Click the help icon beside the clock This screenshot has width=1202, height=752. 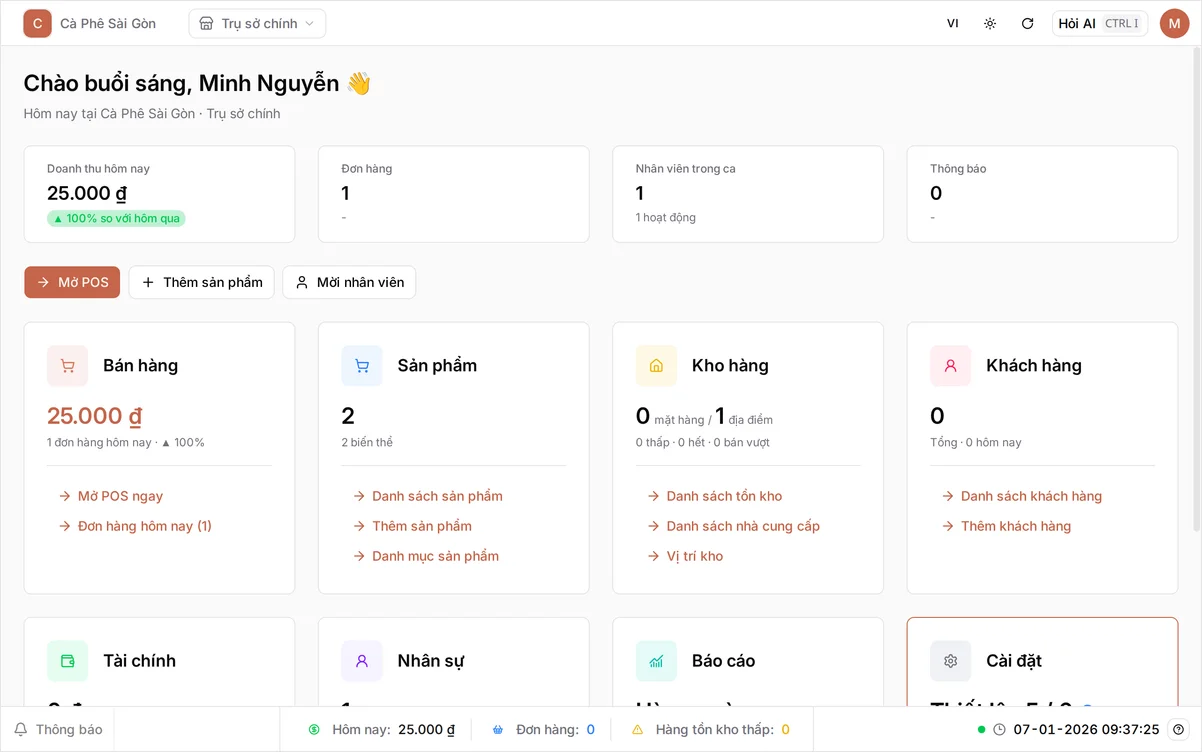click(1178, 729)
